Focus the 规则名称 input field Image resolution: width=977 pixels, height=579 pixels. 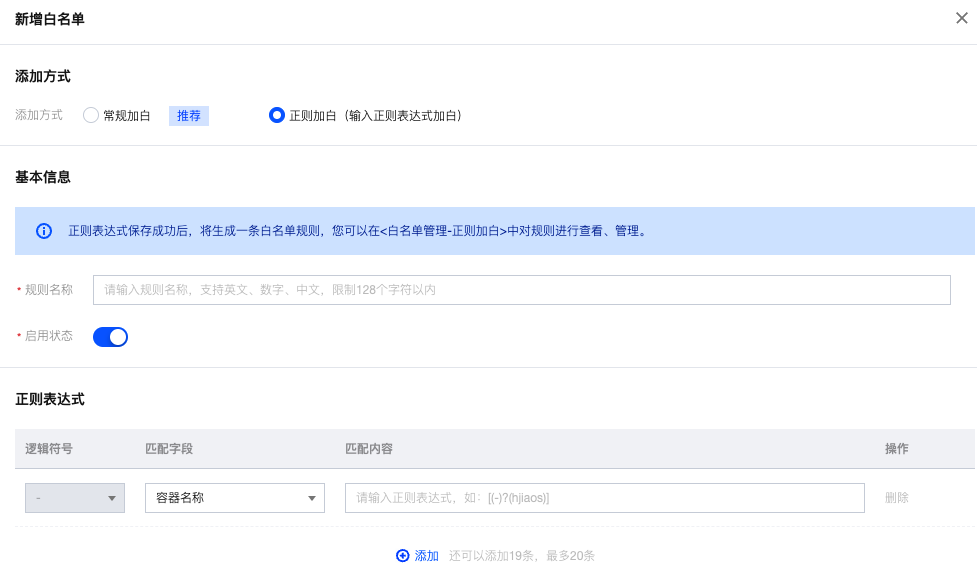(521, 290)
